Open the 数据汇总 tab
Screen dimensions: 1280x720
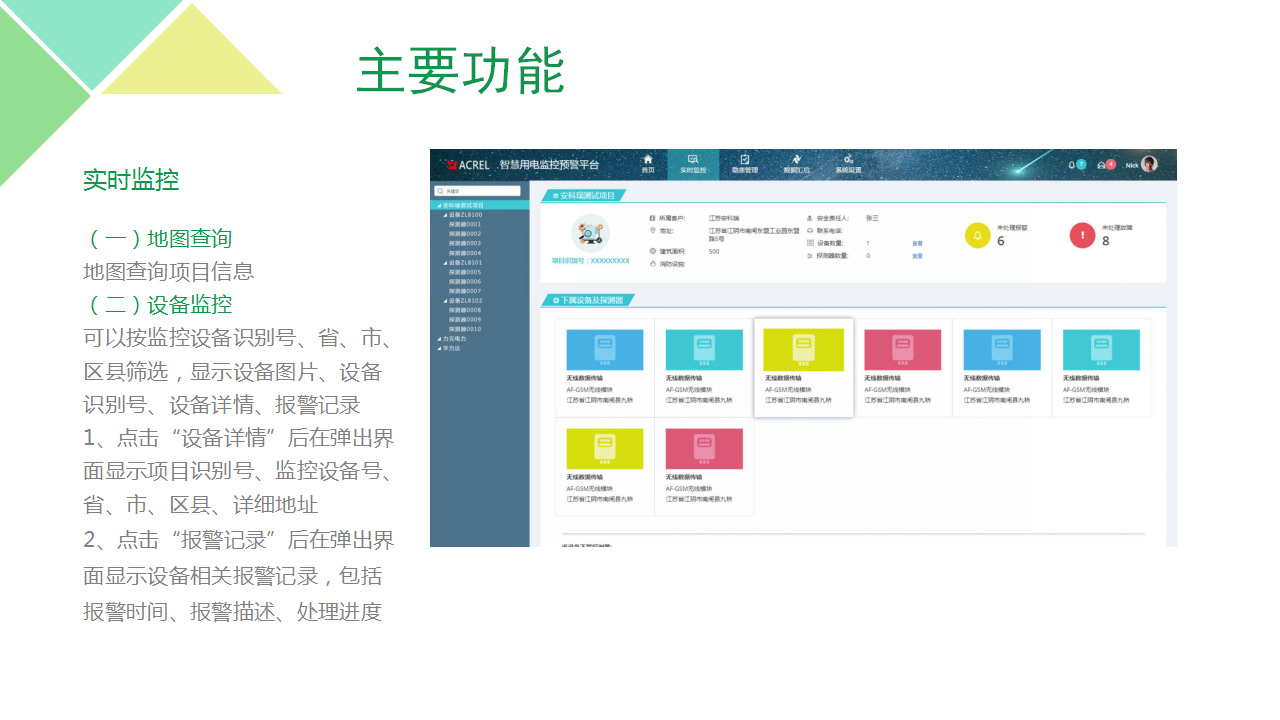(796, 164)
